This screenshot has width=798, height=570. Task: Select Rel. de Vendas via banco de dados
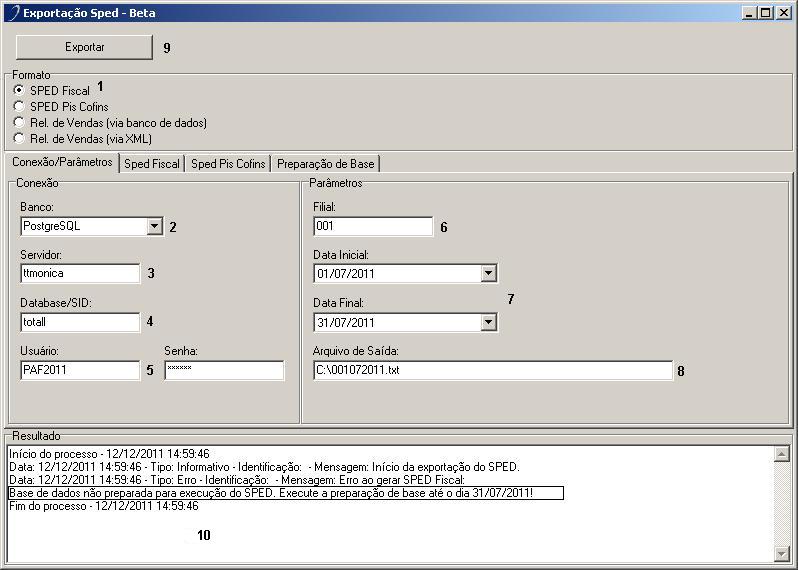coord(19,122)
